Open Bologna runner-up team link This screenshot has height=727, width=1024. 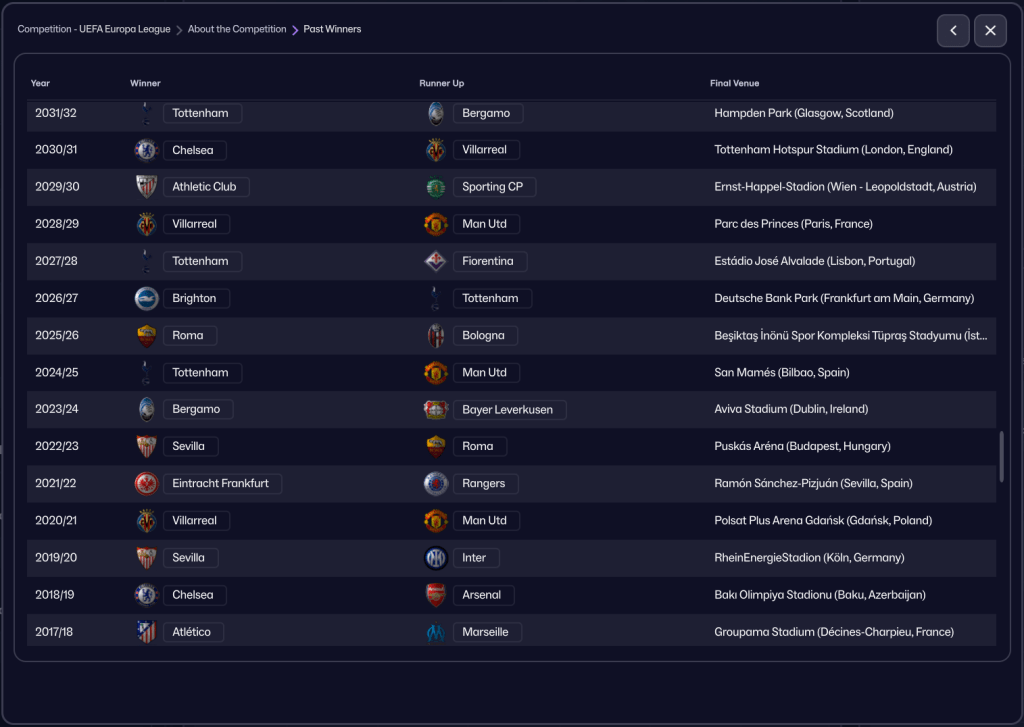pyautogui.click(x=484, y=336)
